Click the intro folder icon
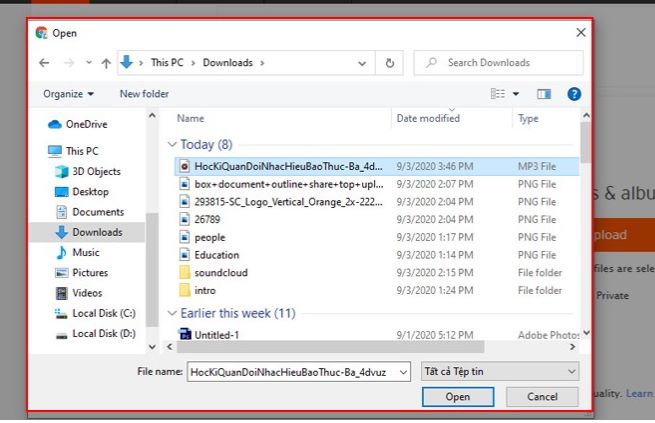The width and height of the screenshot is (655, 423). pyautogui.click(x=185, y=290)
